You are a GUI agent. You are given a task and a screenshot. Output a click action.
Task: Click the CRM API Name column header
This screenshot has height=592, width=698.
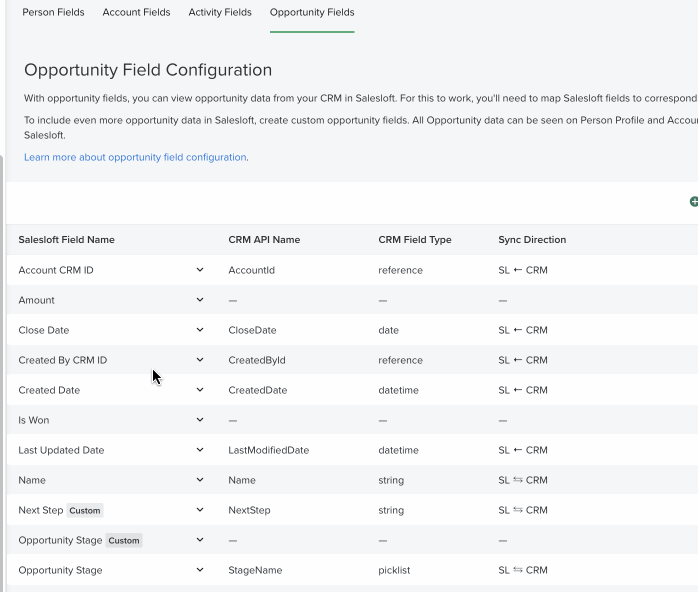point(264,240)
